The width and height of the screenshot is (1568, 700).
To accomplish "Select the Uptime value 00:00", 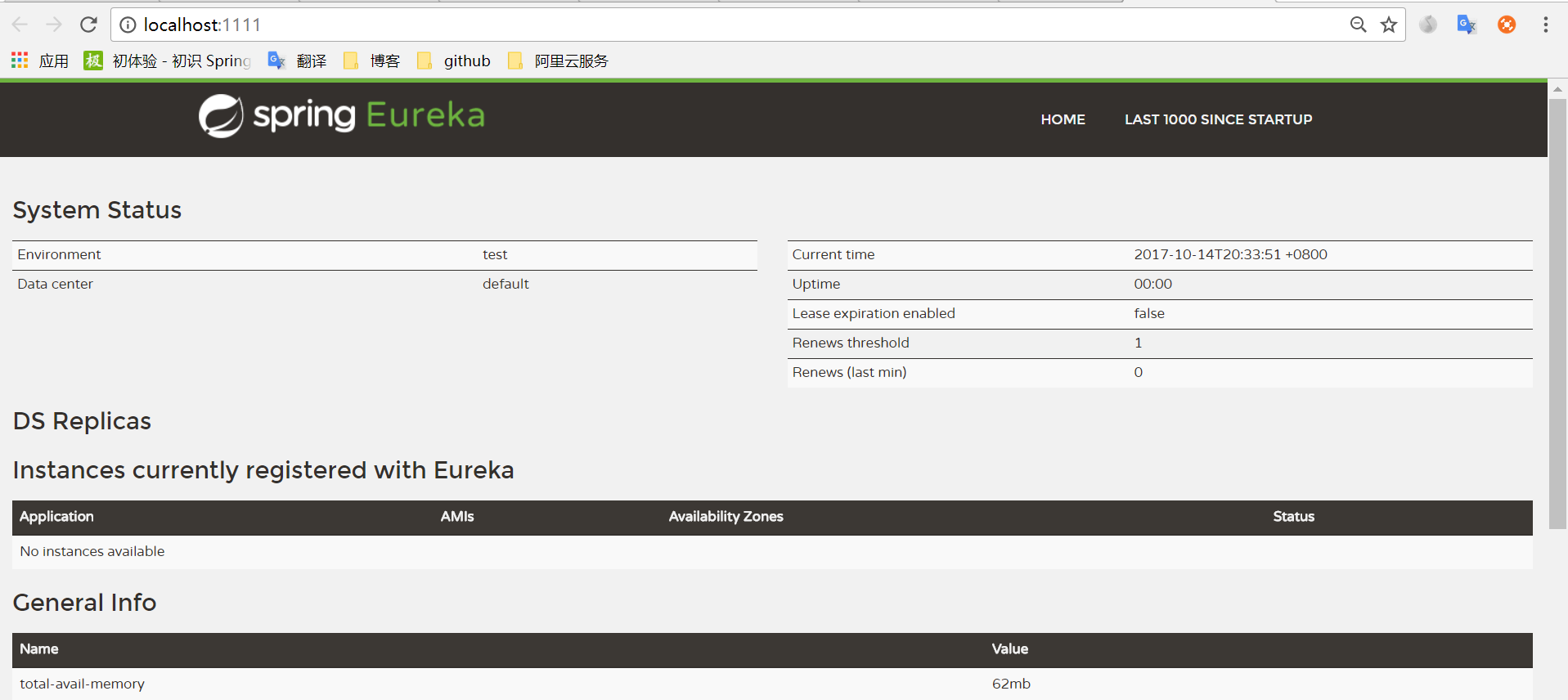I will [x=1152, y=284].
